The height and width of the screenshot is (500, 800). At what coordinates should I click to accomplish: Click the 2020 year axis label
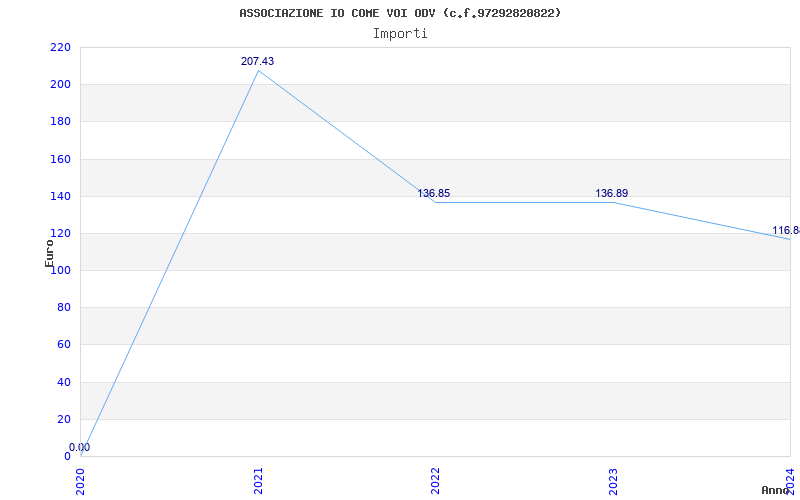pos(80,481)
